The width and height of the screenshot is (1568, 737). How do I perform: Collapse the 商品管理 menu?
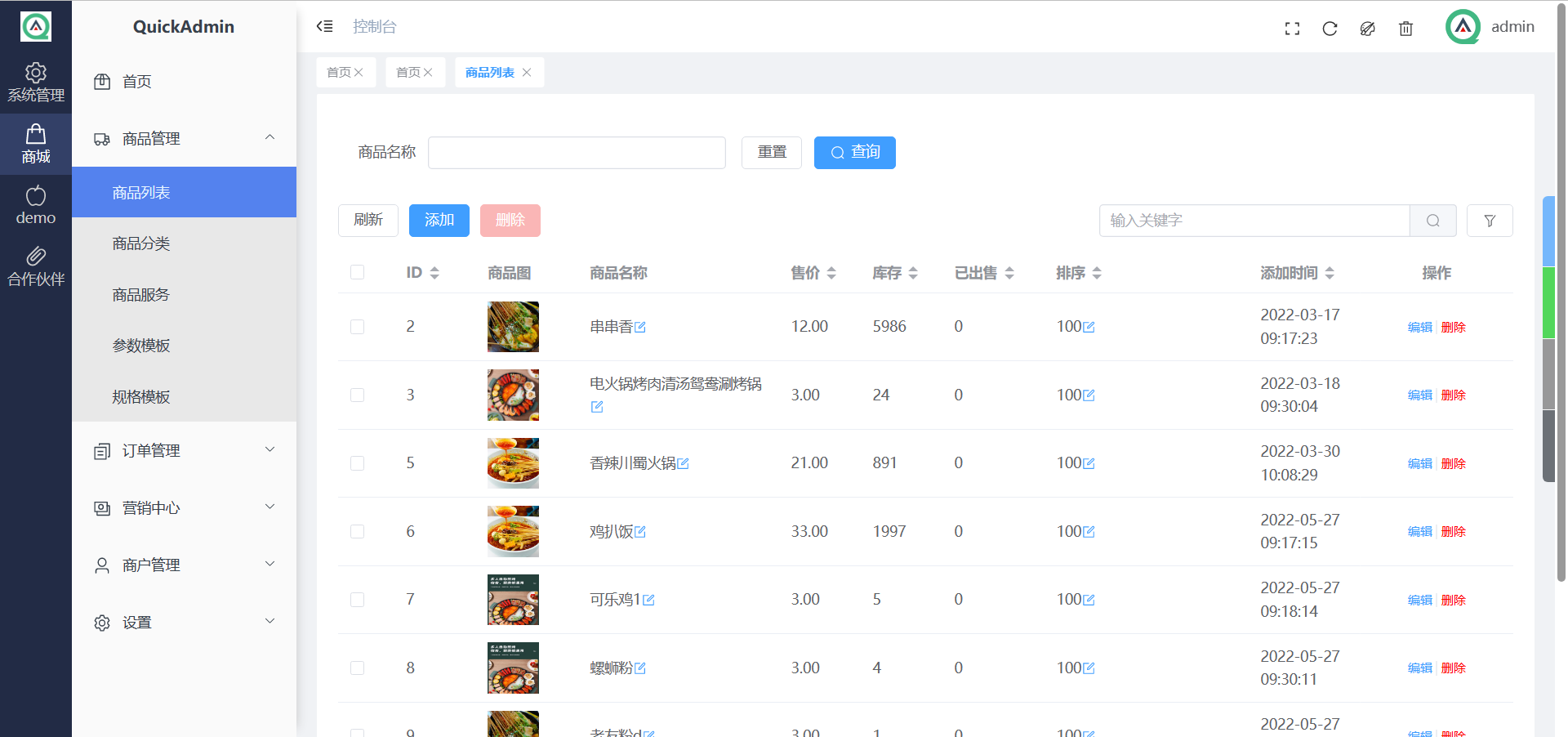pyautogui.click(x=184, y=139)
